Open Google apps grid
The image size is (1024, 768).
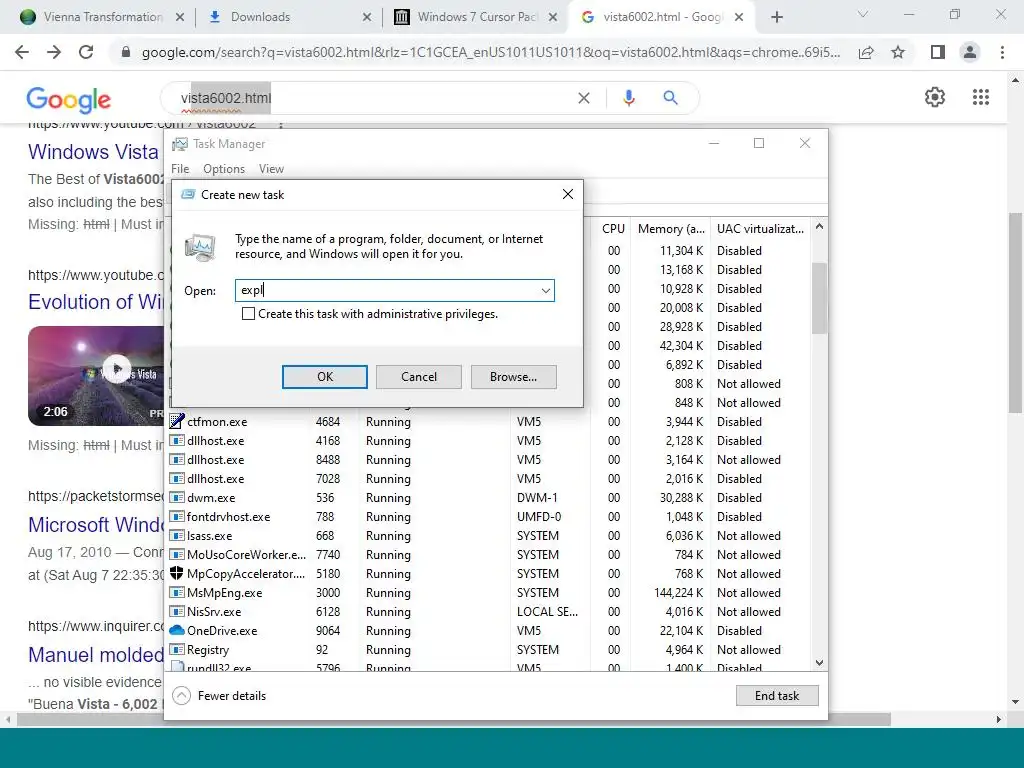(980, 97)
